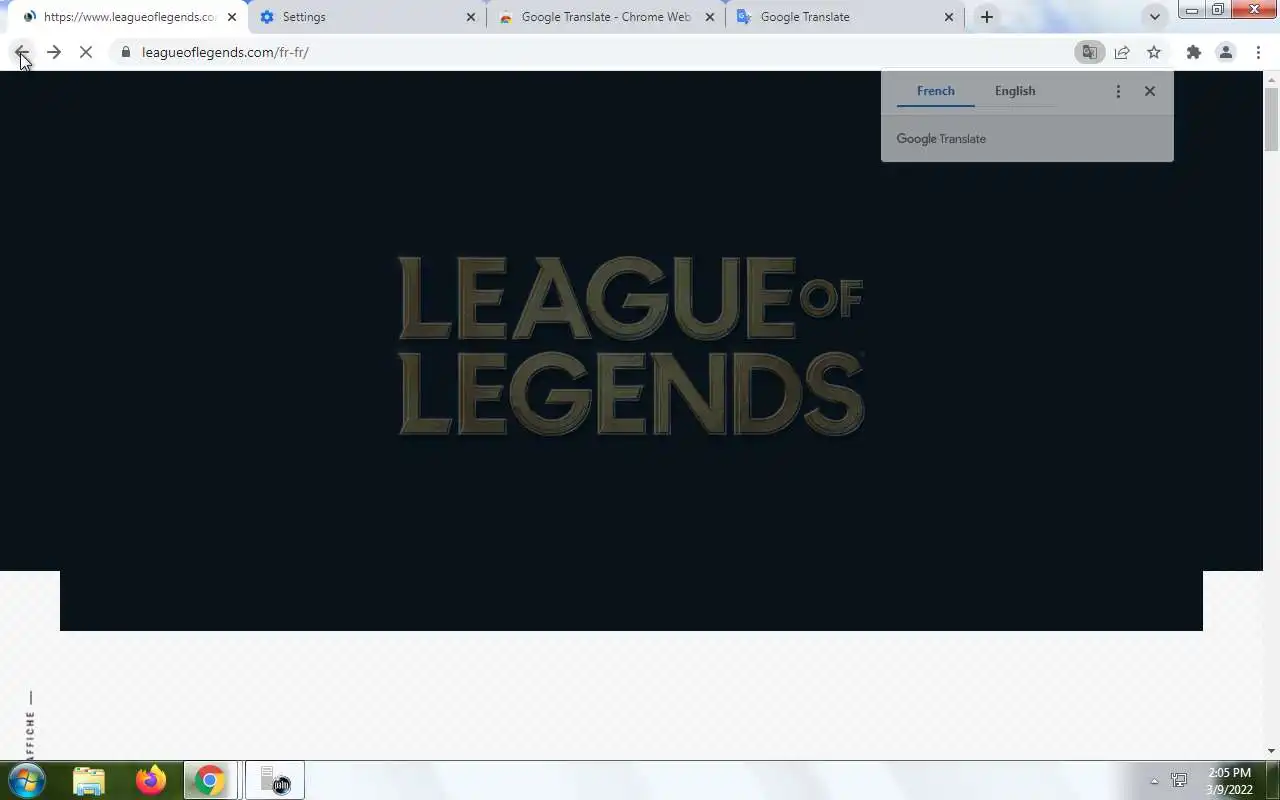Stop page loading with the X button
Screen dimensions: 1280x800
click(86, 52)
